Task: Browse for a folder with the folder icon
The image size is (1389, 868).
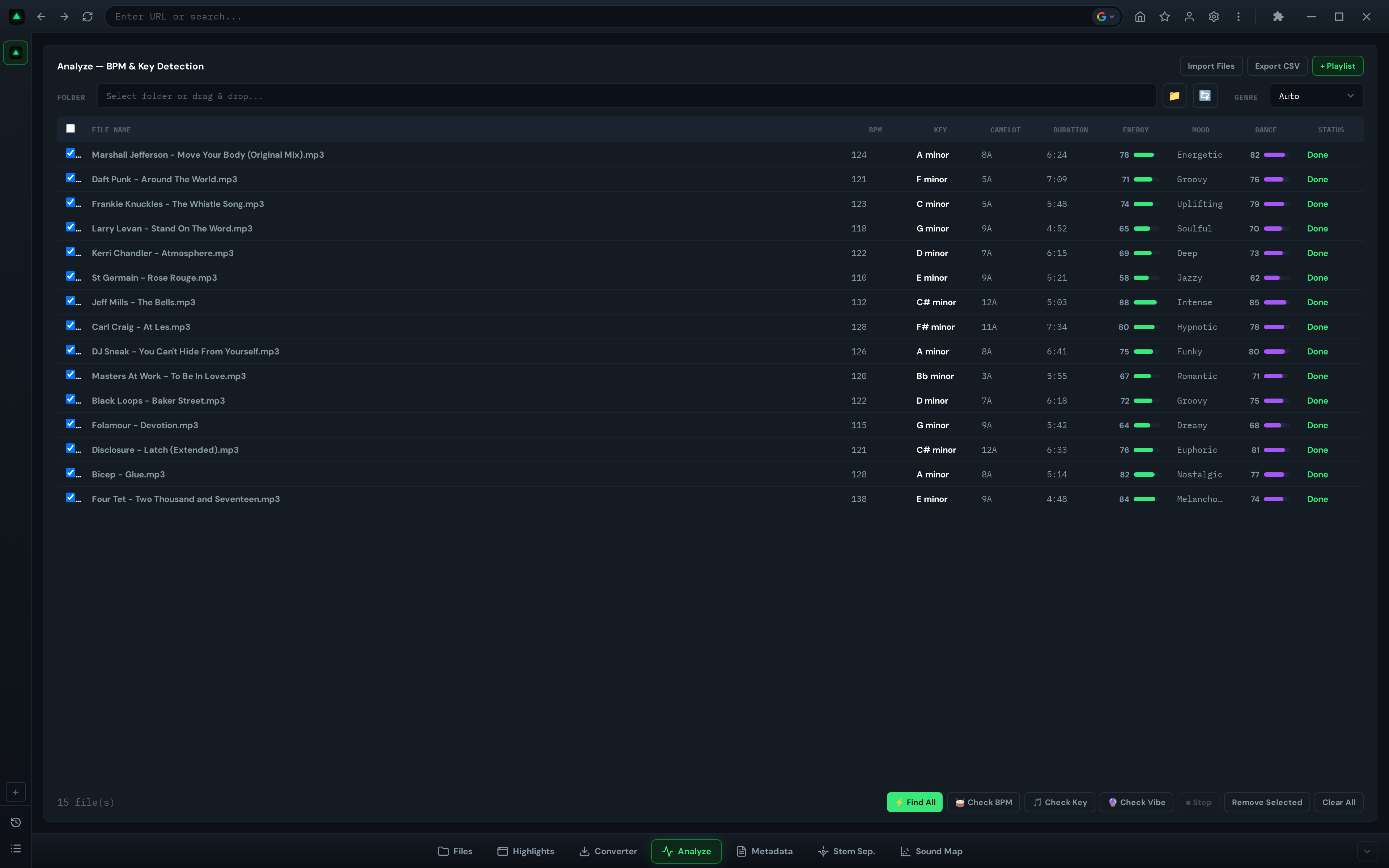Action: (x=1175, y=96)
